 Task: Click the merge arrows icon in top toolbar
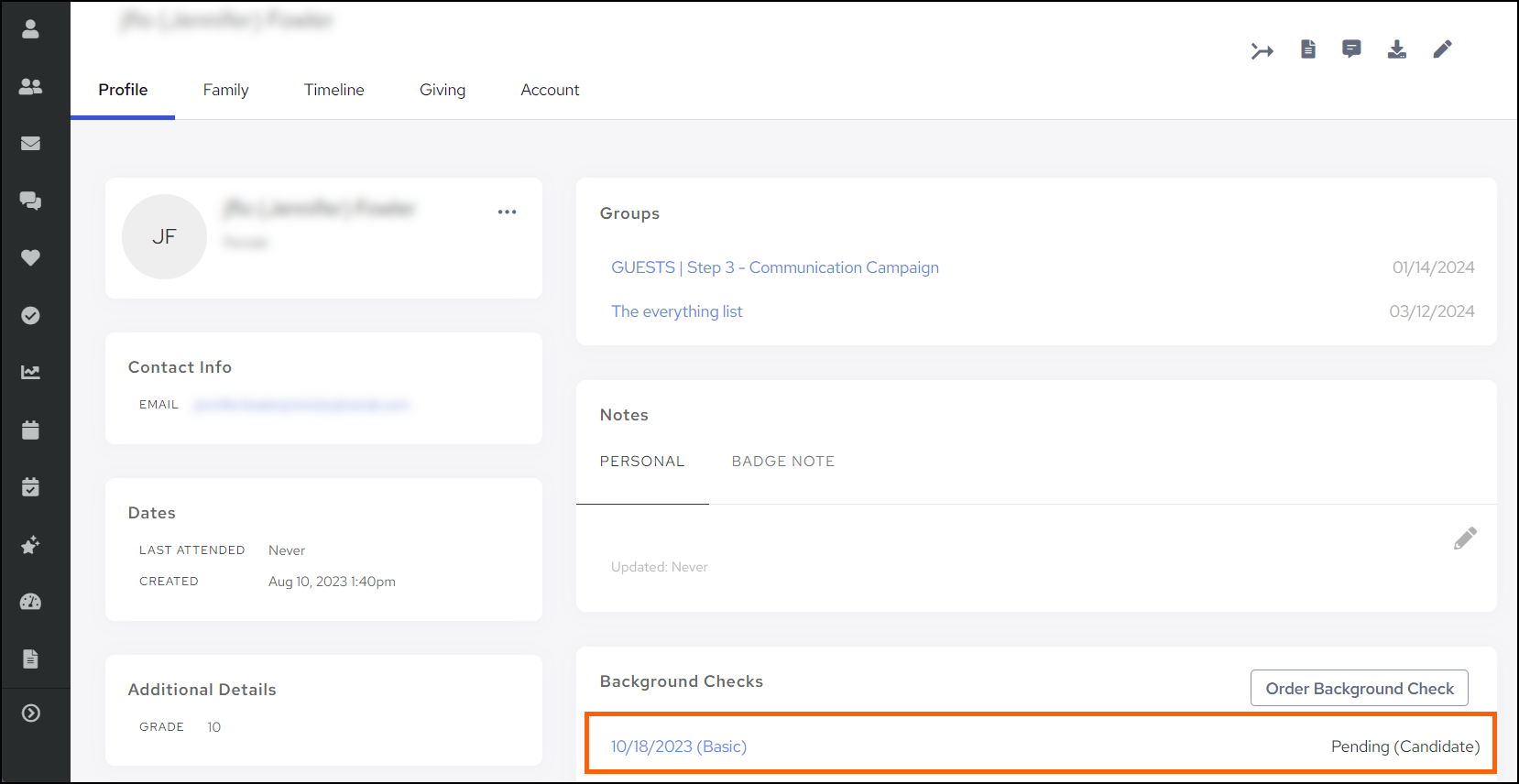point(1262,51)
